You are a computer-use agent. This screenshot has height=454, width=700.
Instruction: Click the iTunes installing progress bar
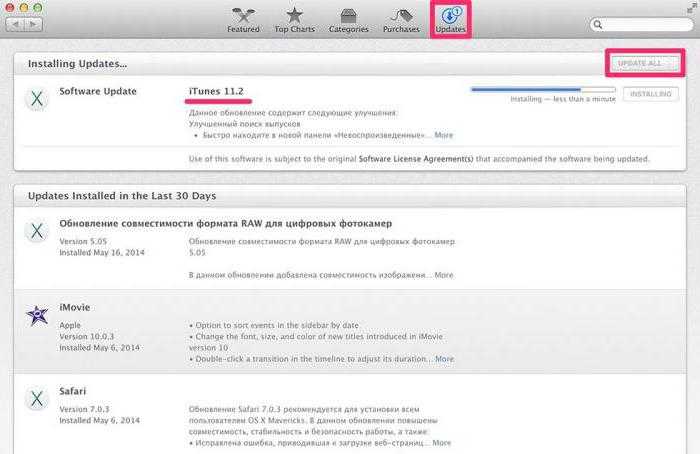point(543,90)
